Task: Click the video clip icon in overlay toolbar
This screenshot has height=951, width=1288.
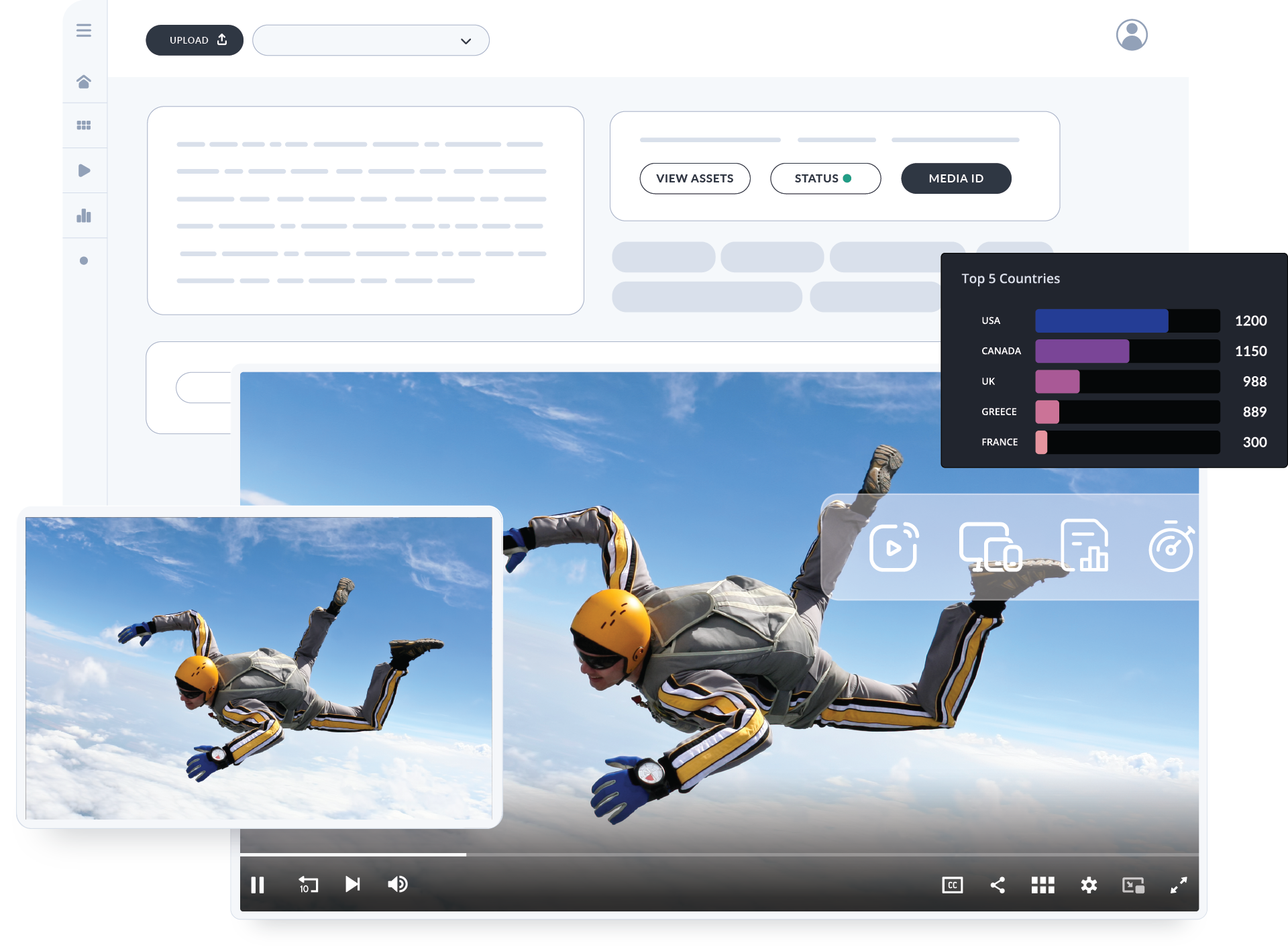Action: pos(894,547)
